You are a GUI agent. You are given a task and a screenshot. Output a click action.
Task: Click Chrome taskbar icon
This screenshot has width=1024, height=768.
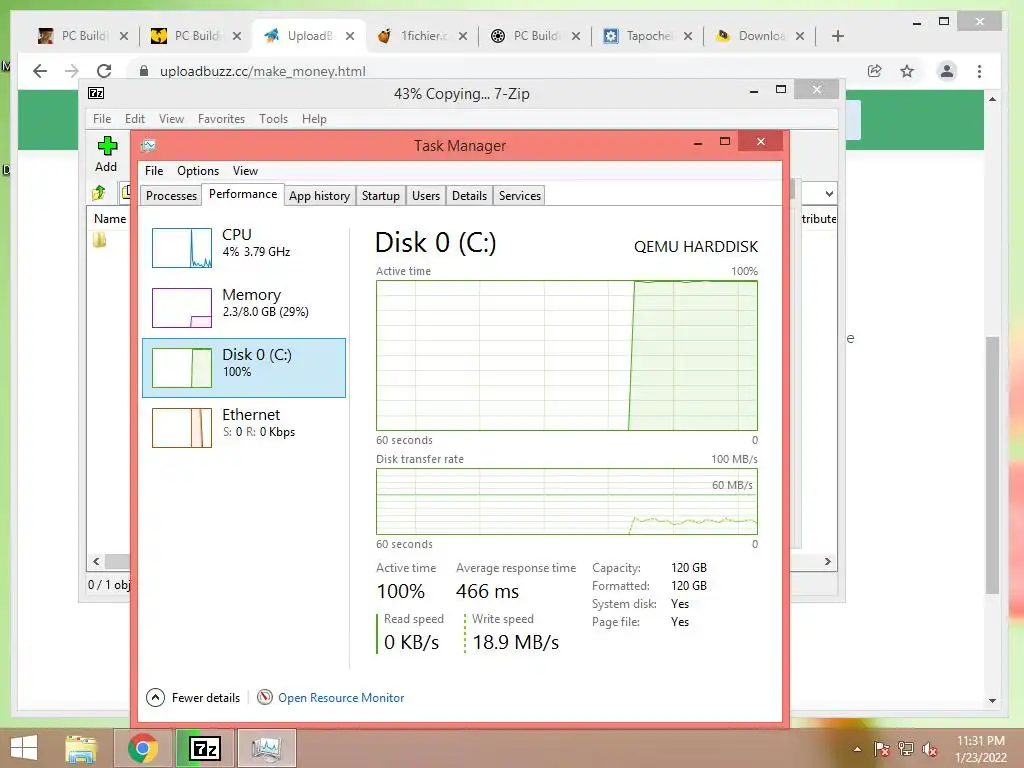143,748
